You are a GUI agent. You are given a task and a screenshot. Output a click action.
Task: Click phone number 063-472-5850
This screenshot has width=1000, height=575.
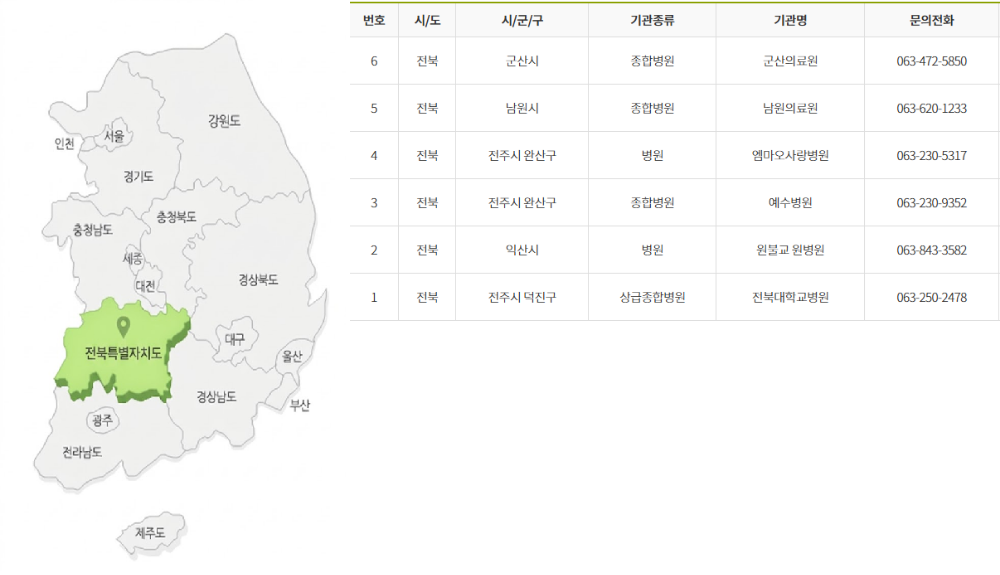tap(932, 61)
